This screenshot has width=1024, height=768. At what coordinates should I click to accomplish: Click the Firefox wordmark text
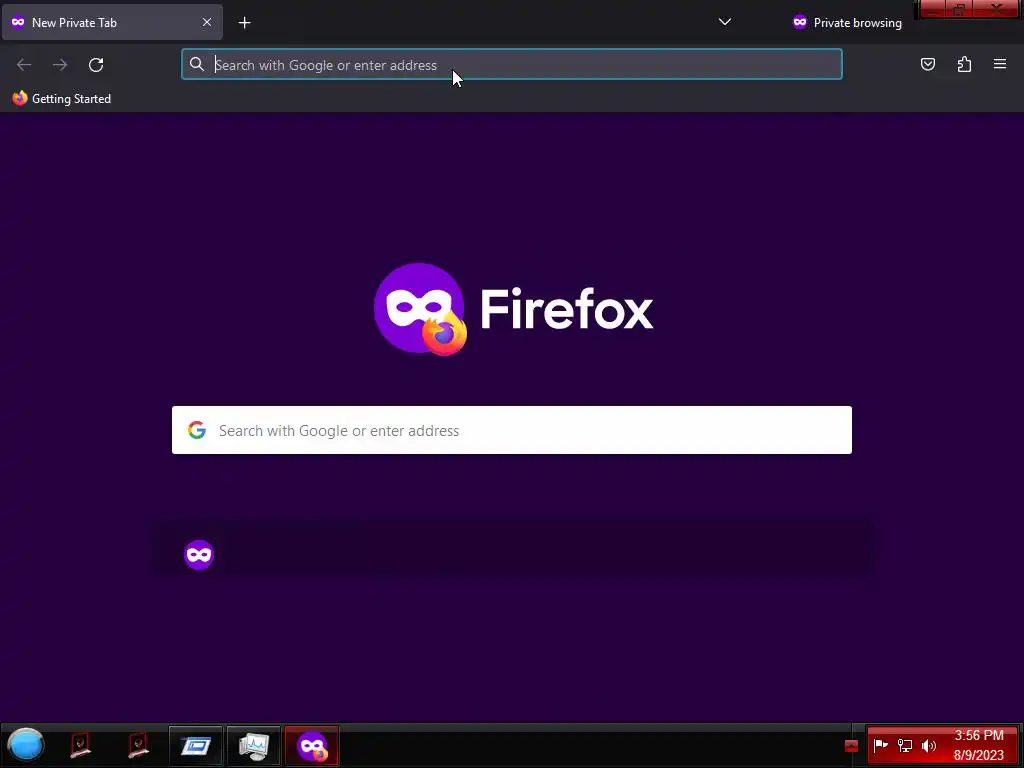point(567,310)
